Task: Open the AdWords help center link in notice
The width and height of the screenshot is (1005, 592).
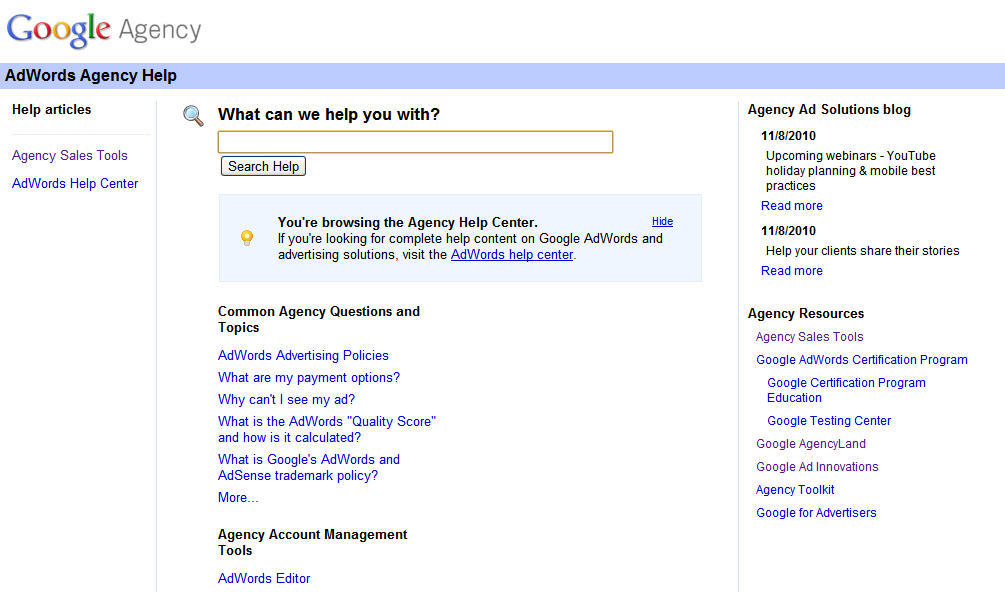Action: (x=511, y=255)
